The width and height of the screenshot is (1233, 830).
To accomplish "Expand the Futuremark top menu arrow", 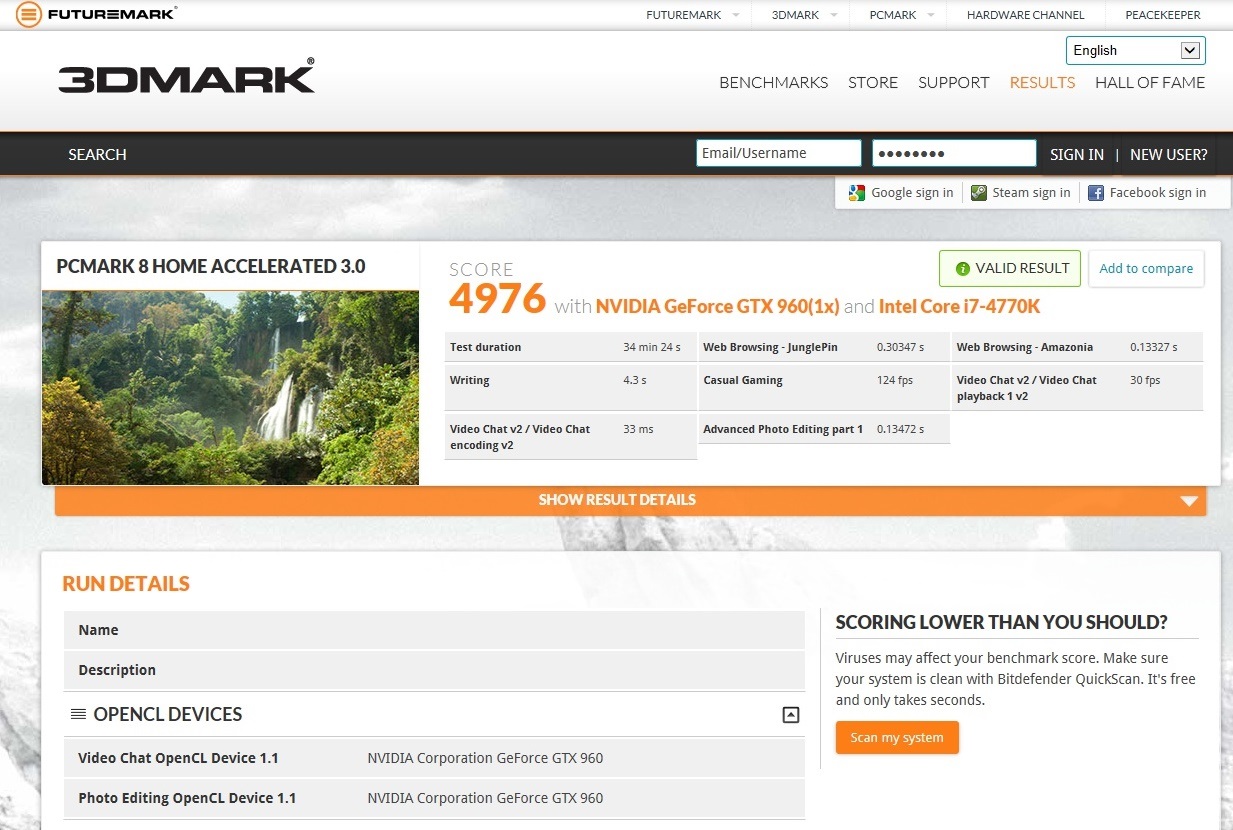I will pyautogui.click(x=736, y=15).
